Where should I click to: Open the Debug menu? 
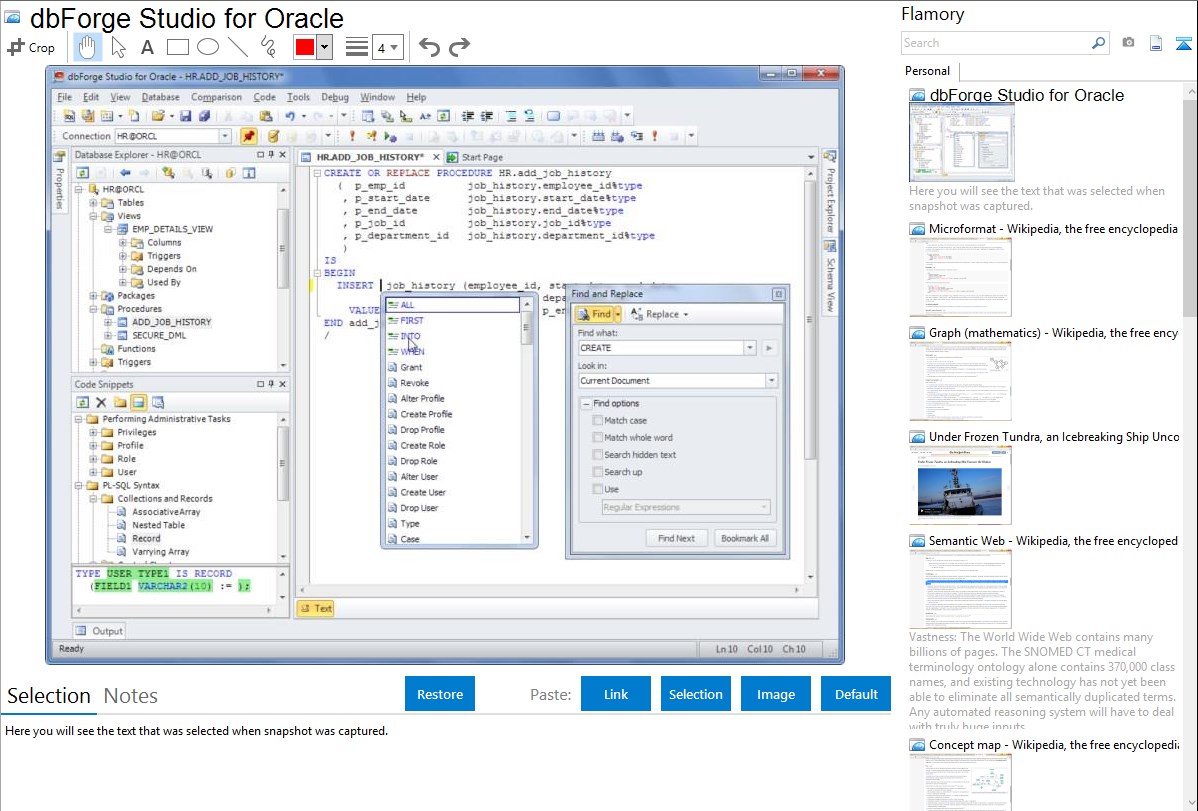tap(335, 97)
